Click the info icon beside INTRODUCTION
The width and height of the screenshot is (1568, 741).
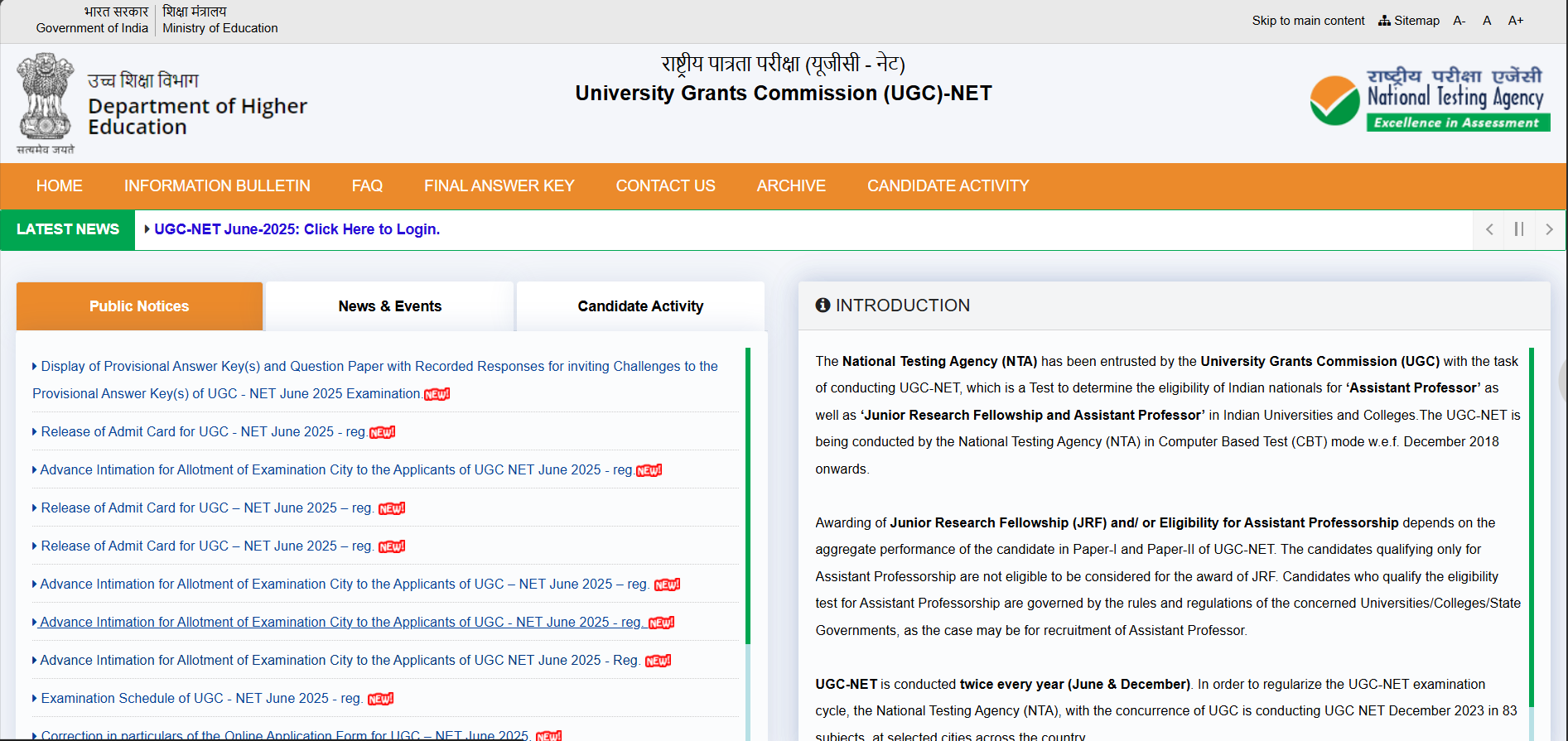point(823,306)
